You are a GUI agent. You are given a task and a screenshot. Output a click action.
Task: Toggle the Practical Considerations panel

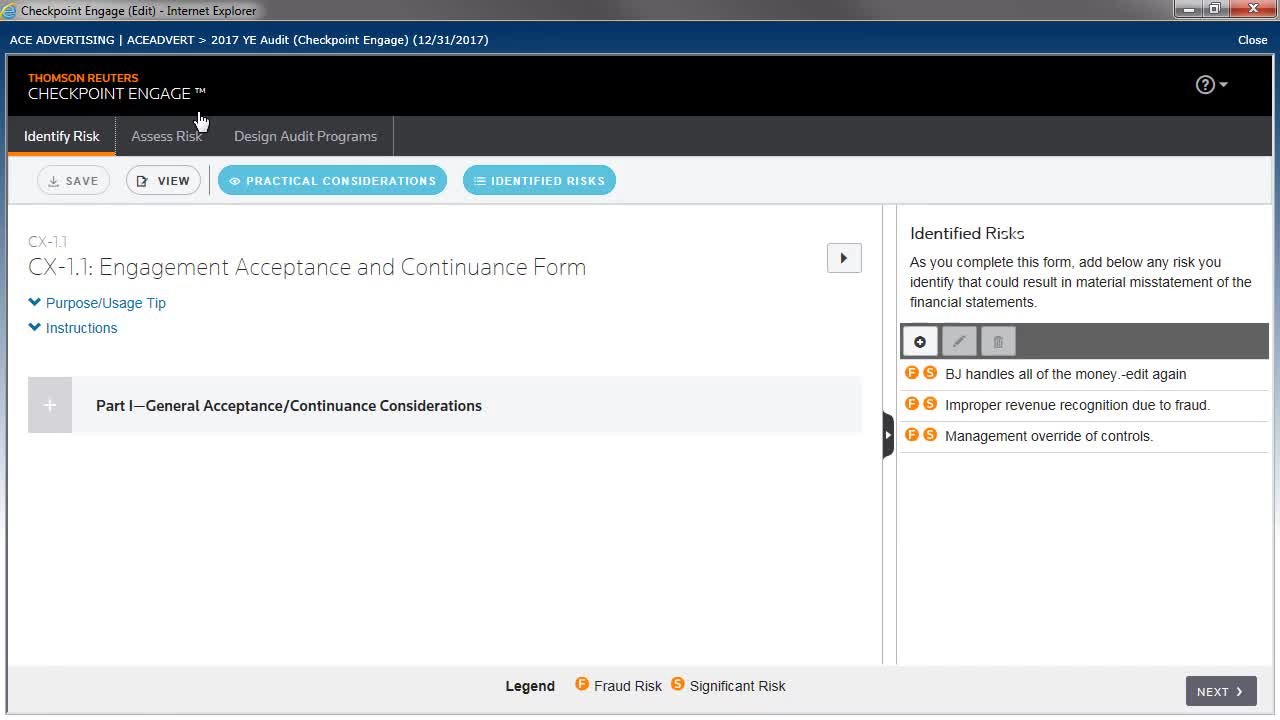(332, 181)
